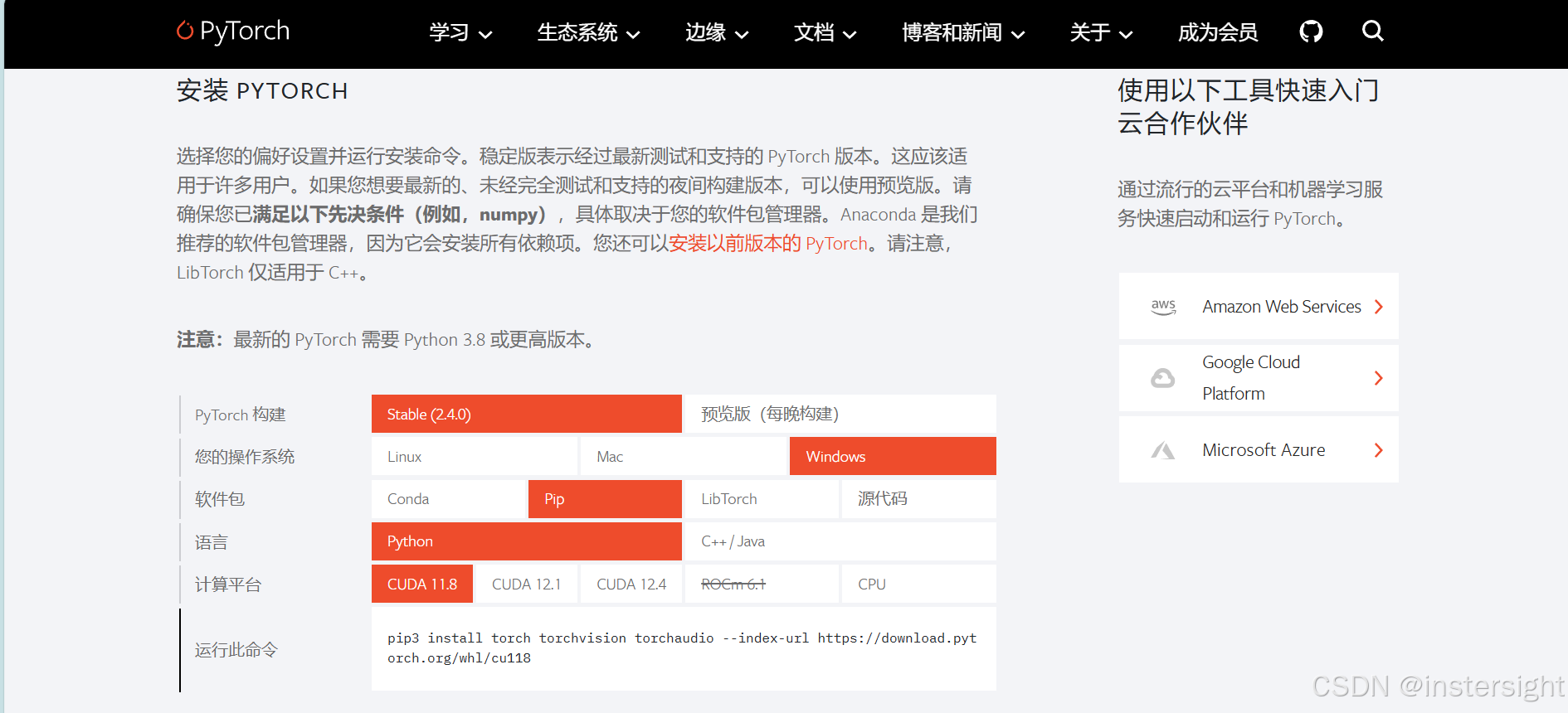Expand the 博客和新闻 menu
1568x713 pixels.
tap(963, 32)
